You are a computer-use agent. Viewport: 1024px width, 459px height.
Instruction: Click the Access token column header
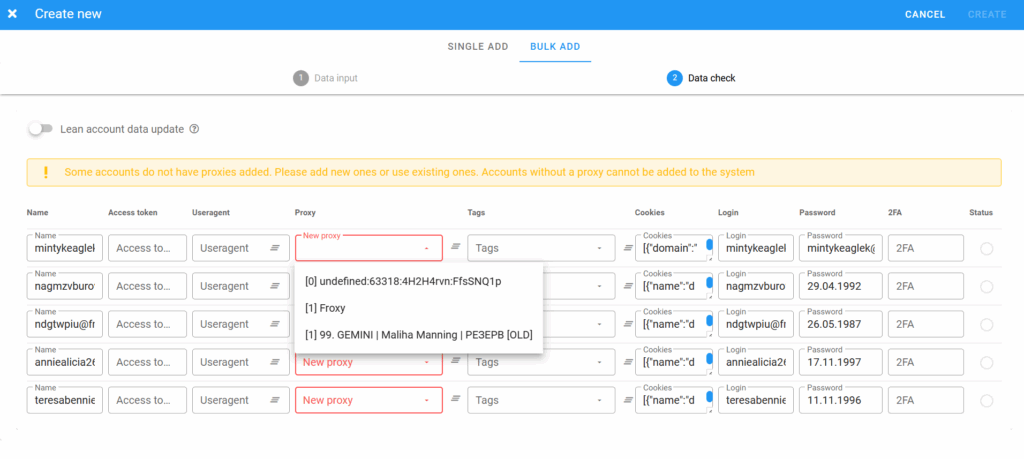pyautogui.click(x=133, y=212)
